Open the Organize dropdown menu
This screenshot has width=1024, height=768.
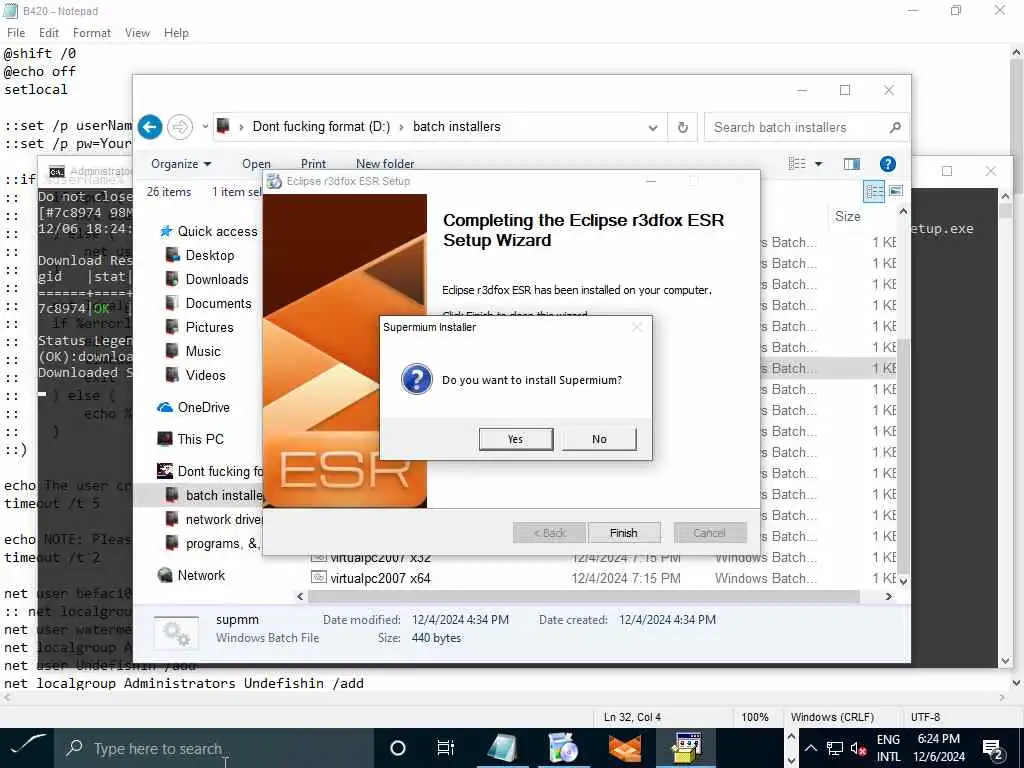point(181,164)
